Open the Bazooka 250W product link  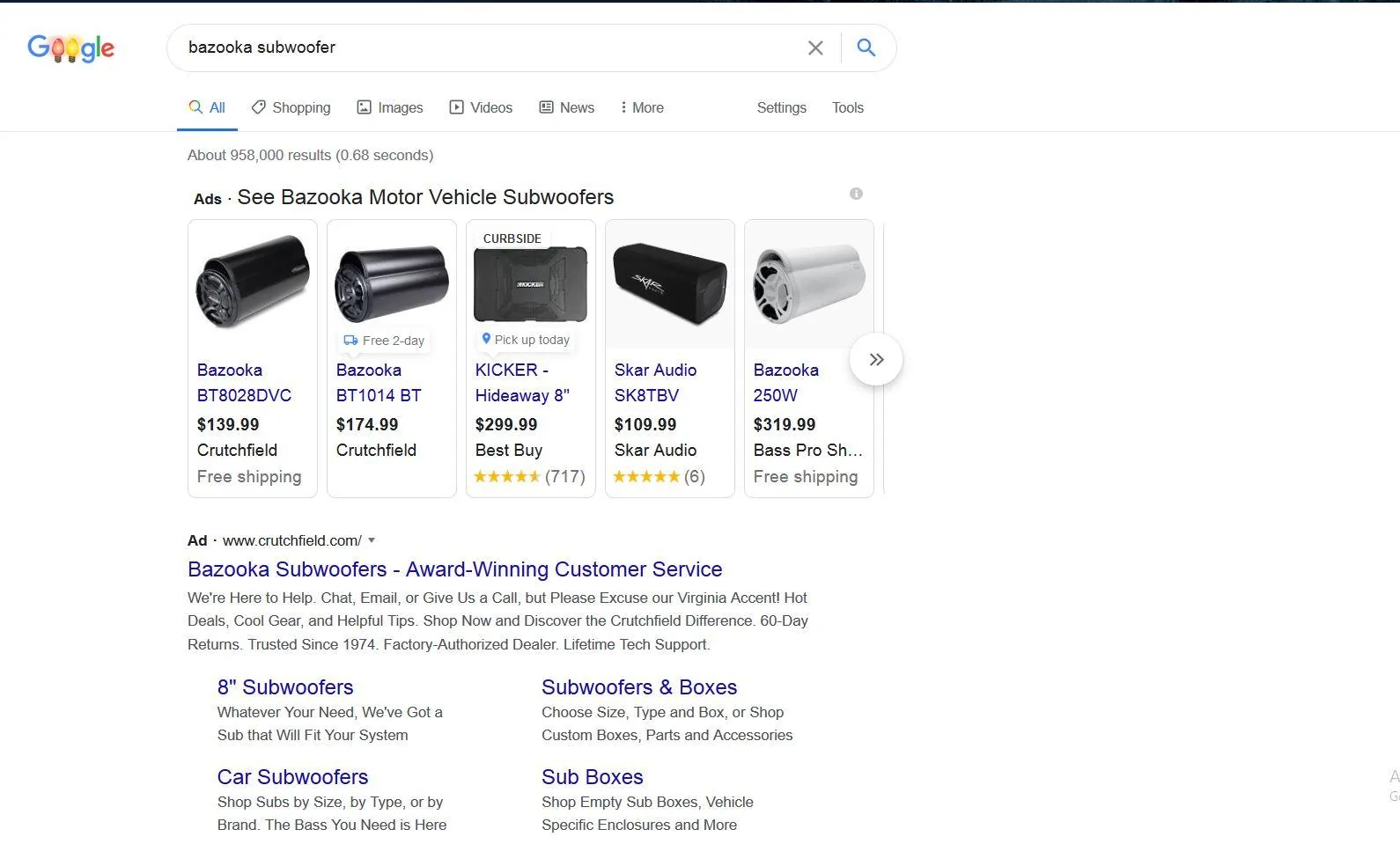(x=785, y=383)
